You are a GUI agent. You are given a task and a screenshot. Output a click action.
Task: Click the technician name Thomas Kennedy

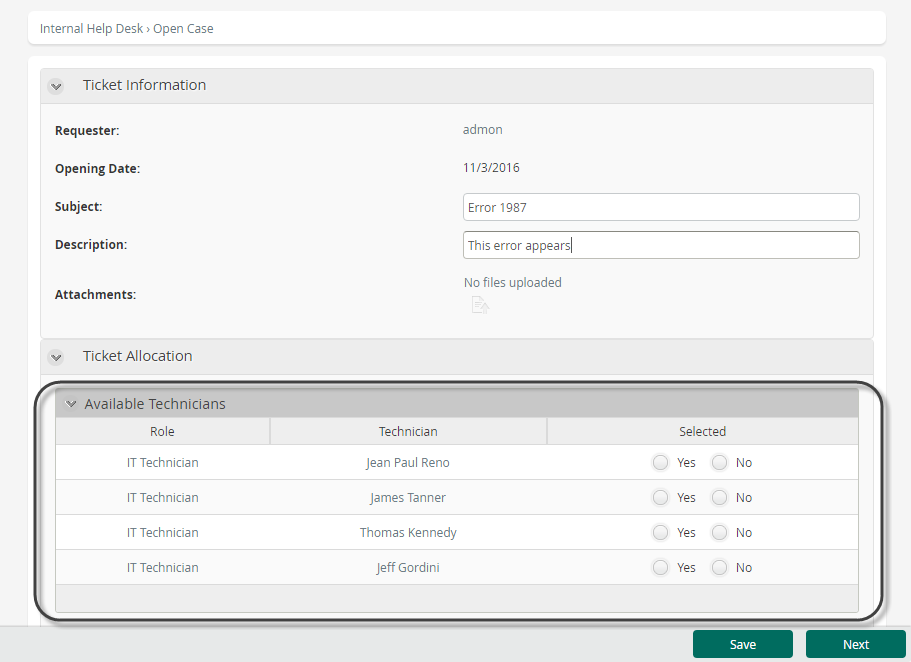click(x=408, y=532)
